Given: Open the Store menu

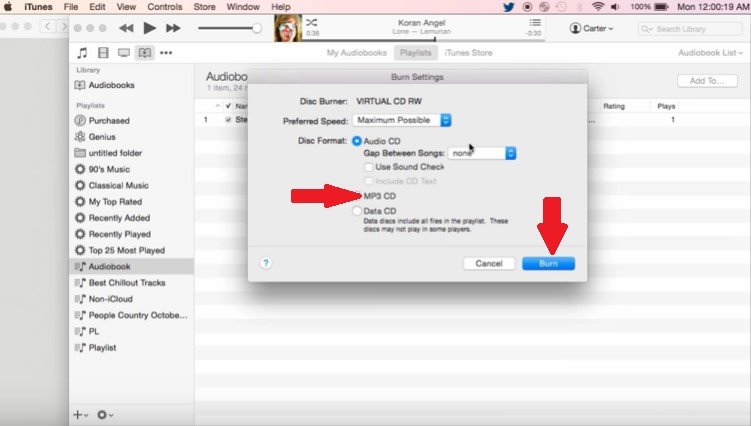Looking at the screenshot, I should pyautogui.click(x=205, y=7).
